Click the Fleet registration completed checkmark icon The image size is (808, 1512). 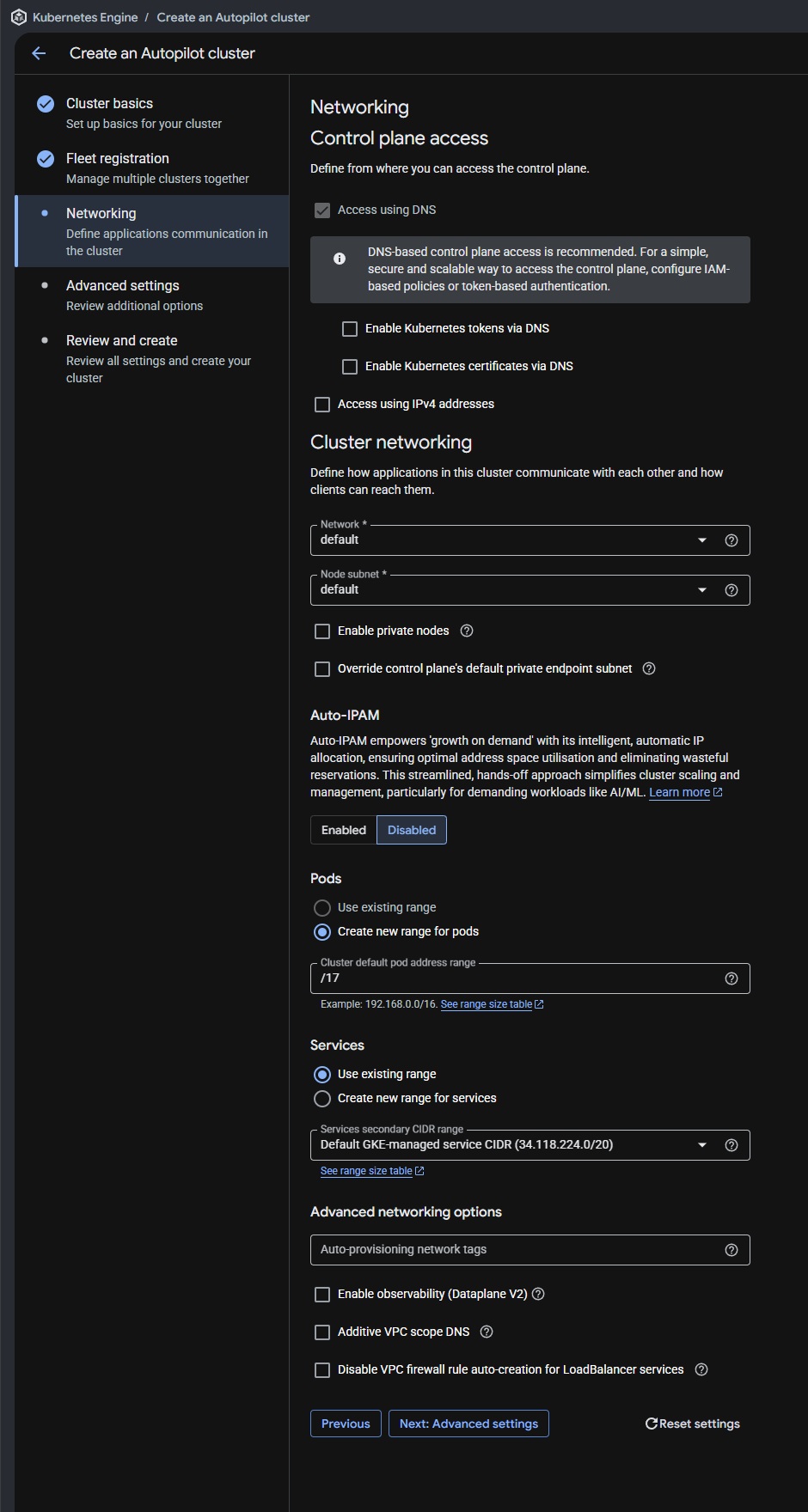(x=46, y=159)
